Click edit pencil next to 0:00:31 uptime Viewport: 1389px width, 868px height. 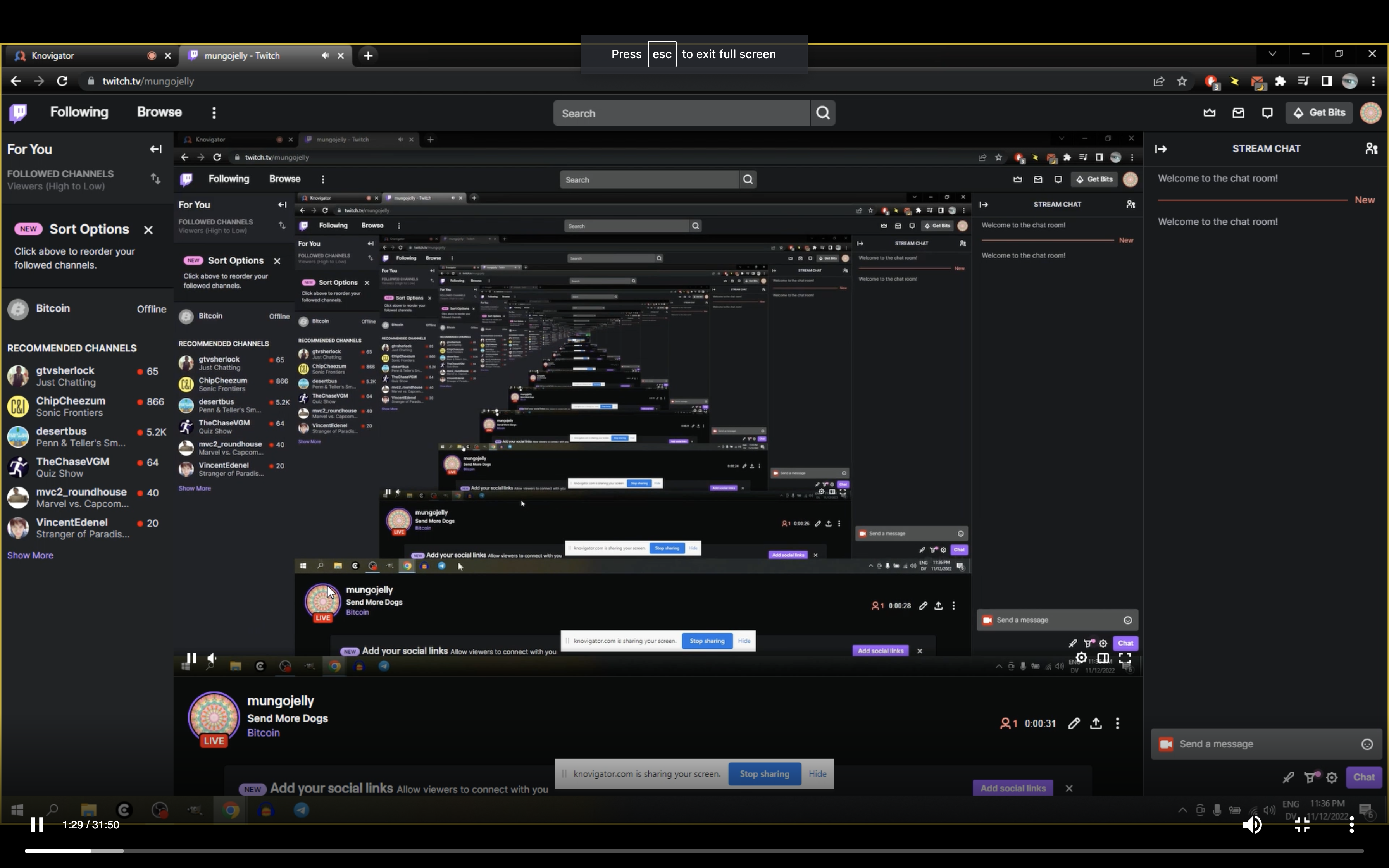click(1074, 723)
